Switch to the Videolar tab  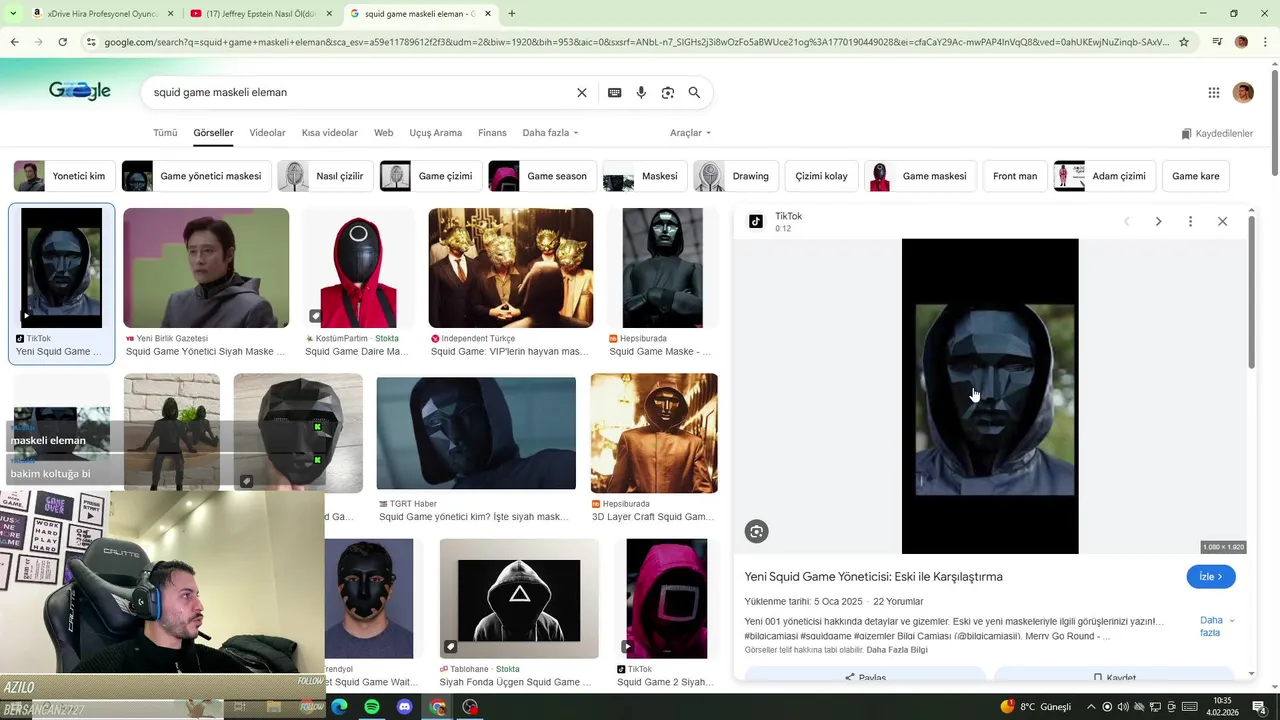(267, 133)
